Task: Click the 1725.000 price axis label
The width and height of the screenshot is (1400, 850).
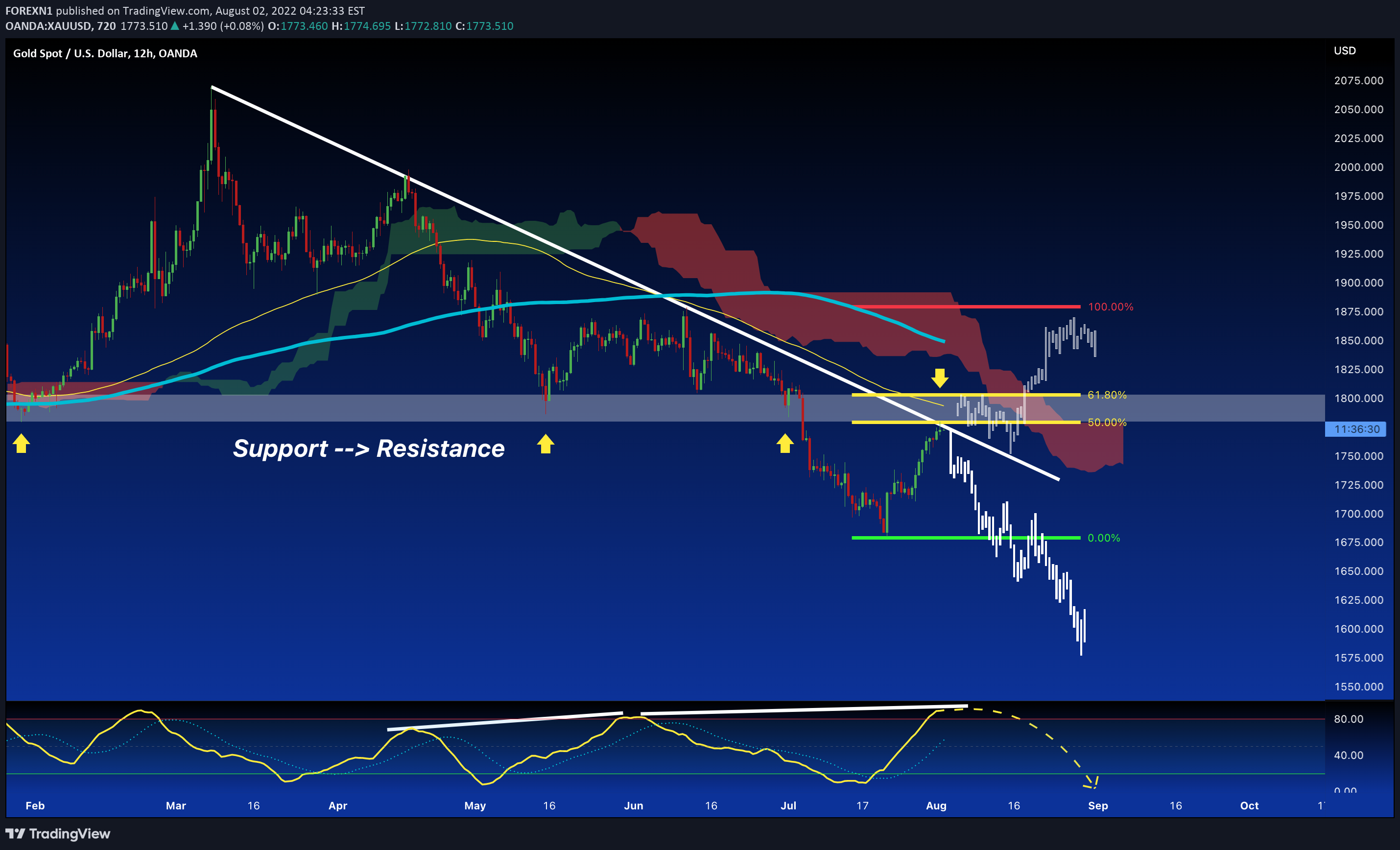Action: point(1358,485)
